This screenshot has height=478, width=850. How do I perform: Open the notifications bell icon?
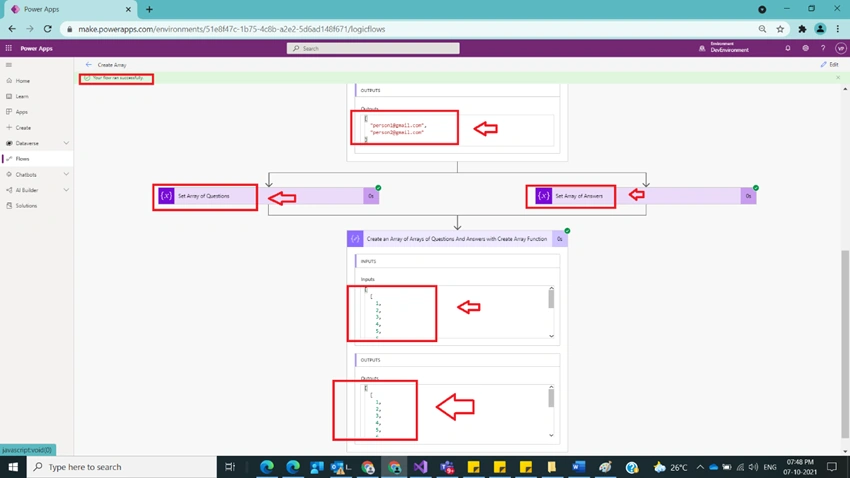click(x=788, y=48)
